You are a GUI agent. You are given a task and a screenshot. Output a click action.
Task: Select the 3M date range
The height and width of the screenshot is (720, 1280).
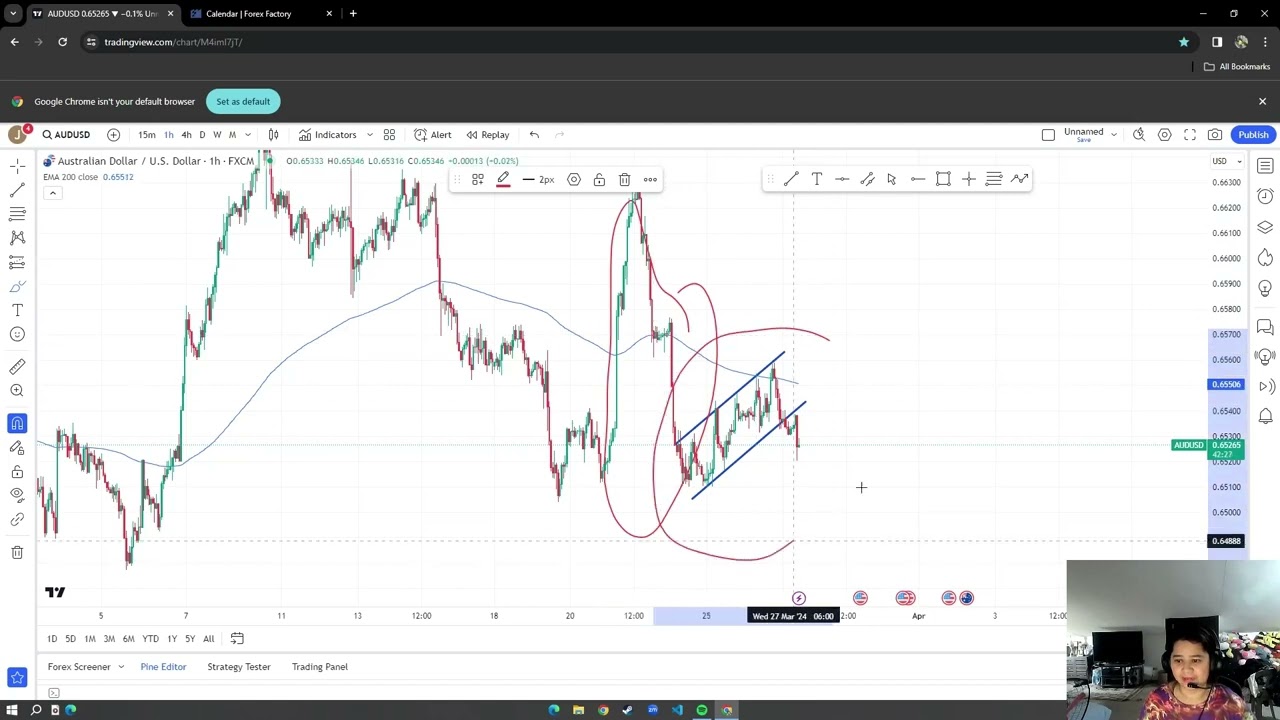pyautogui.click(x=109, y=639)
